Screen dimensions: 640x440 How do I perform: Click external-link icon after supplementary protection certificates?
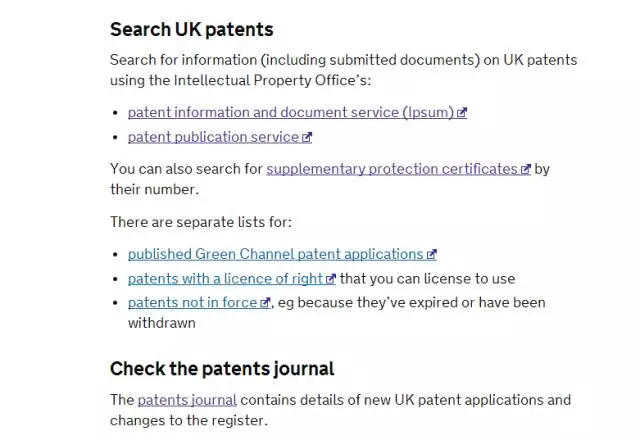525,169
